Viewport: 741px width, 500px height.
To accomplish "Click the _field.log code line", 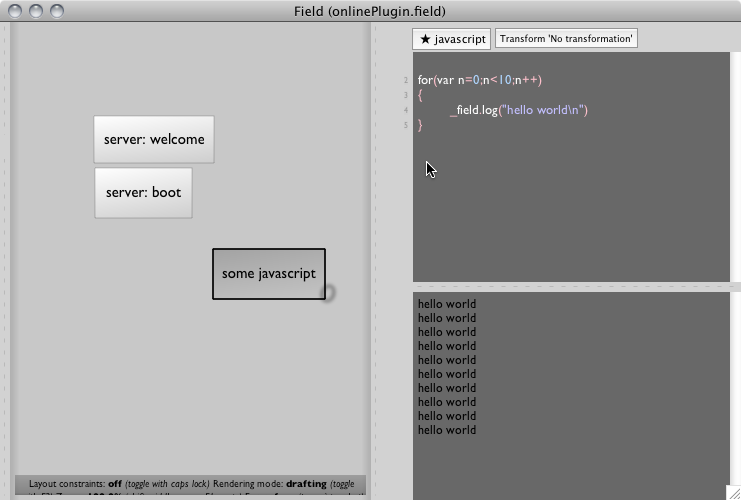I will [518, 110].
